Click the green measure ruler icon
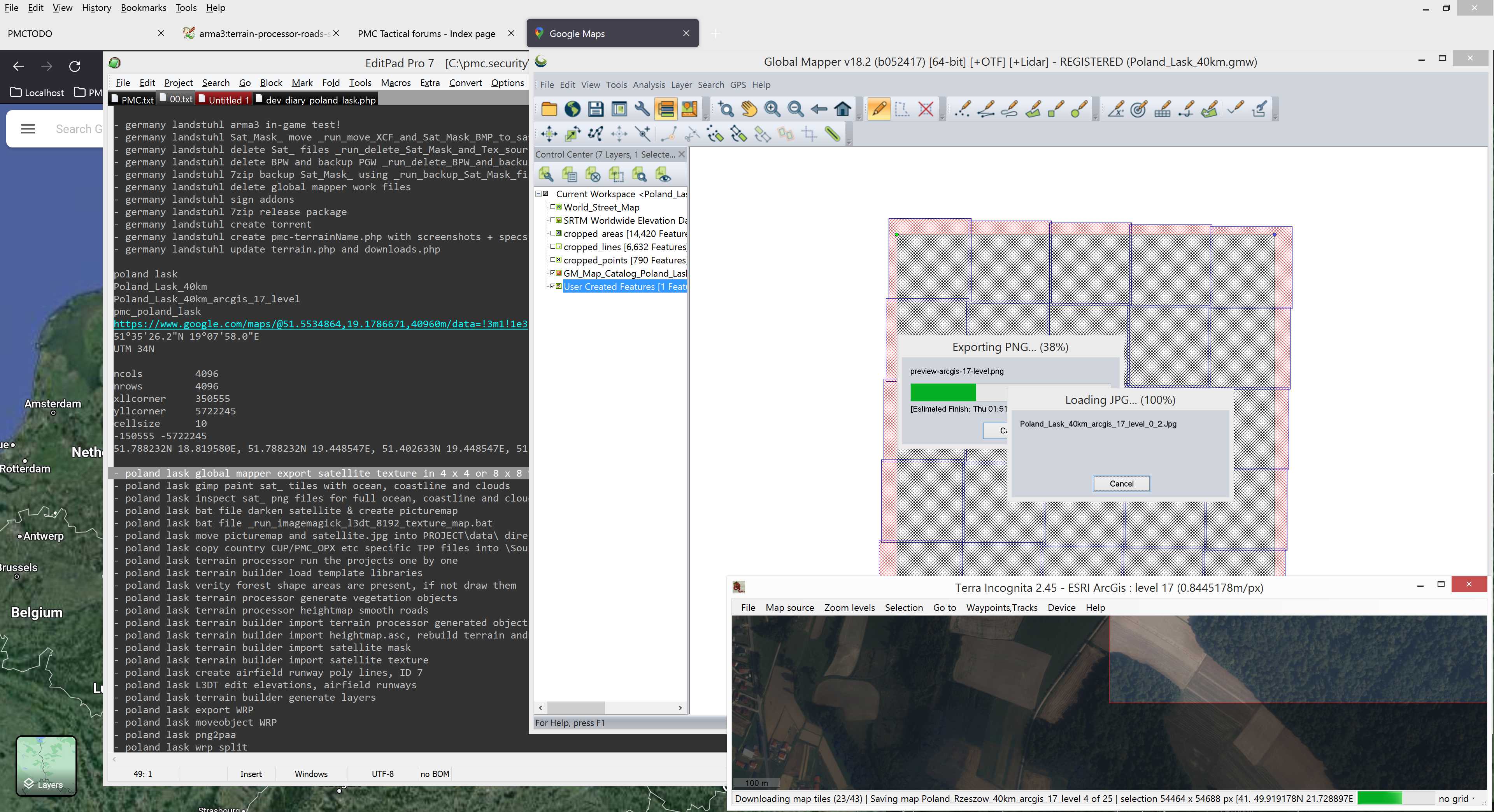The image size is (1494, 812). [x=833, y=135]
